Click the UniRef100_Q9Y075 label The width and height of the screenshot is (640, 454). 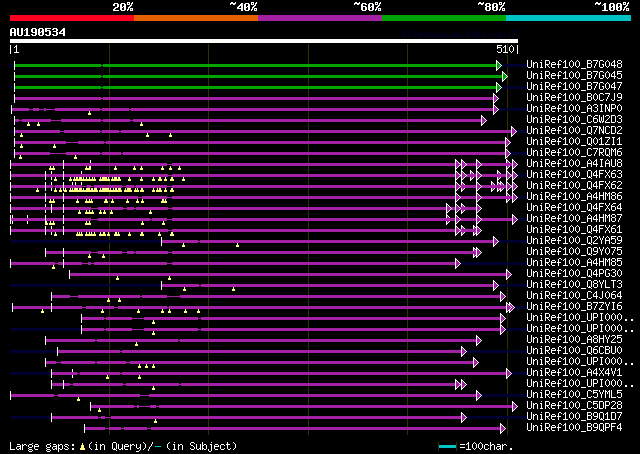pyautogui.click(x=574, y=252)
